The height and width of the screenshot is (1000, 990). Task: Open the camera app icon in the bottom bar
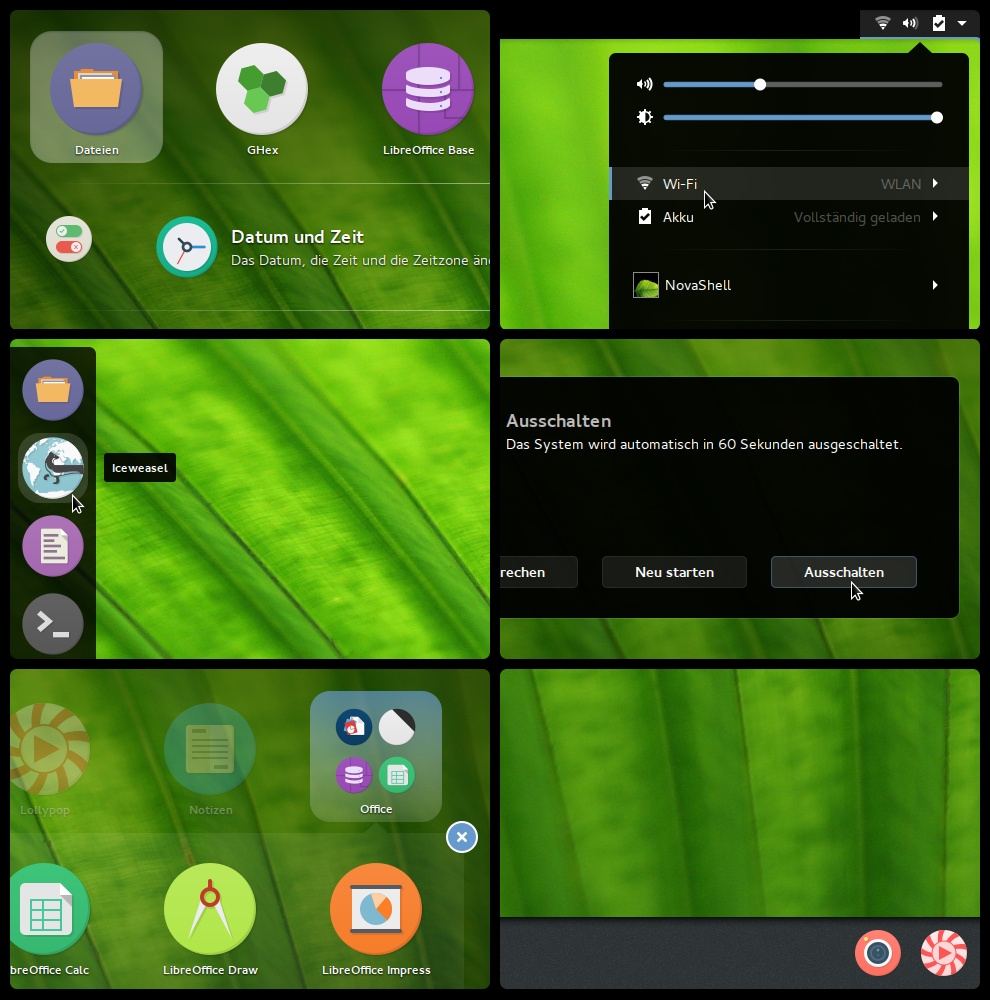point(878,953)
